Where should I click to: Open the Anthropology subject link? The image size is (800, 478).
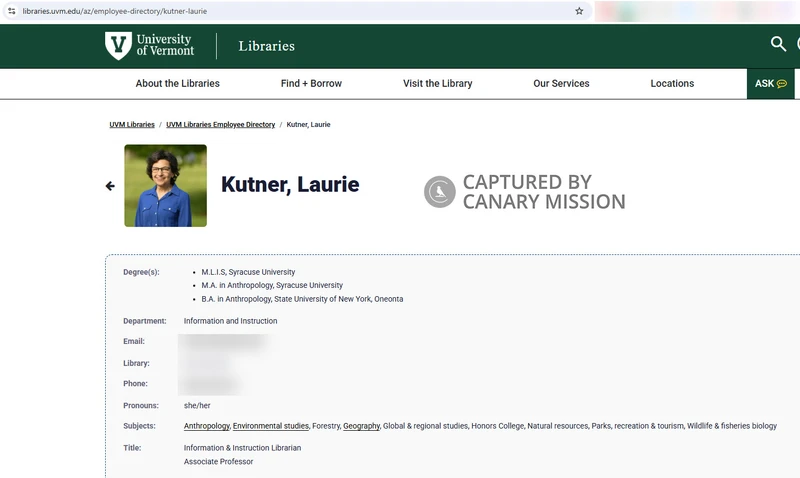click(207, 426)
